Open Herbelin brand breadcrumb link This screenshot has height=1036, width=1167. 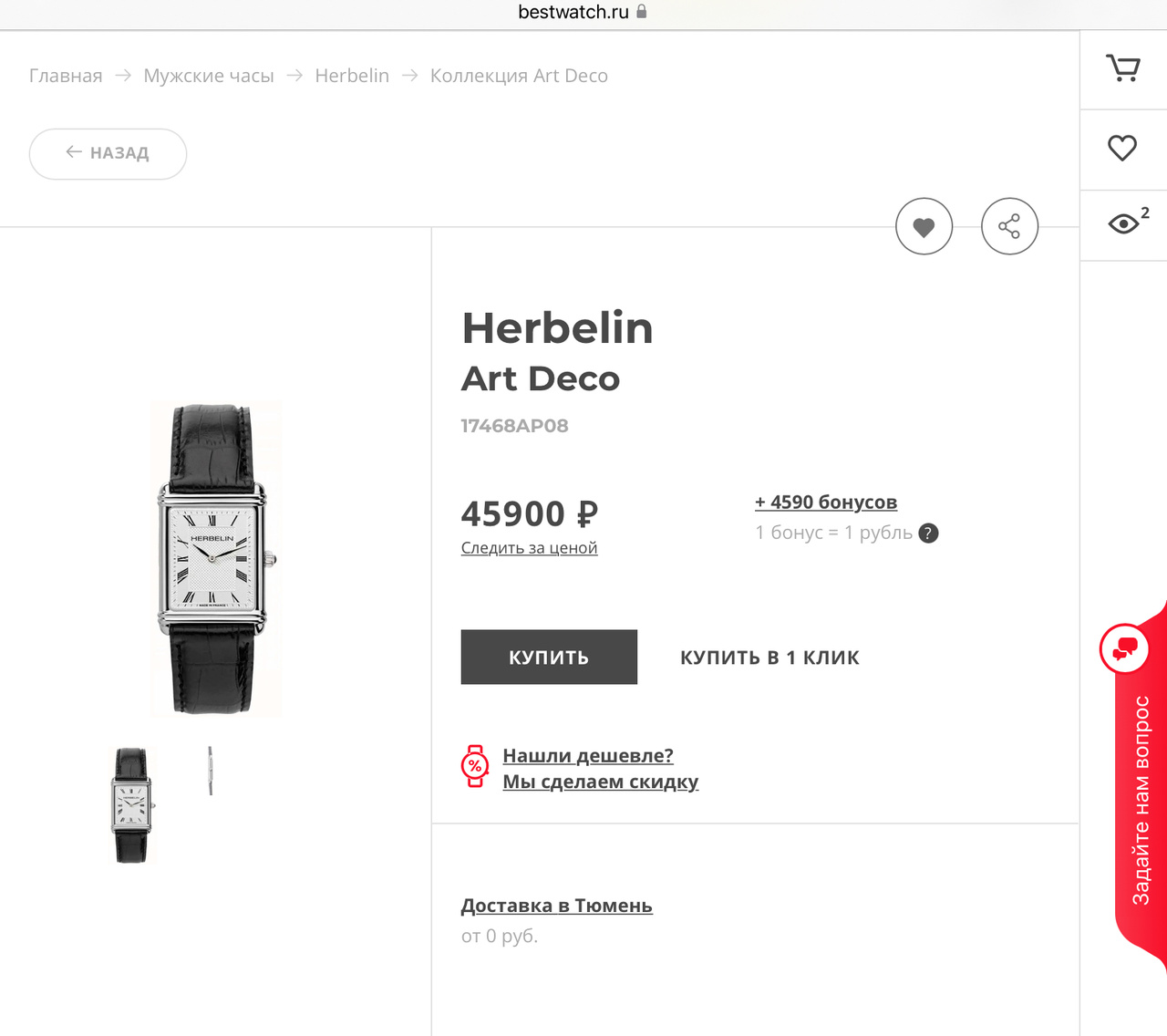(352, 76)
